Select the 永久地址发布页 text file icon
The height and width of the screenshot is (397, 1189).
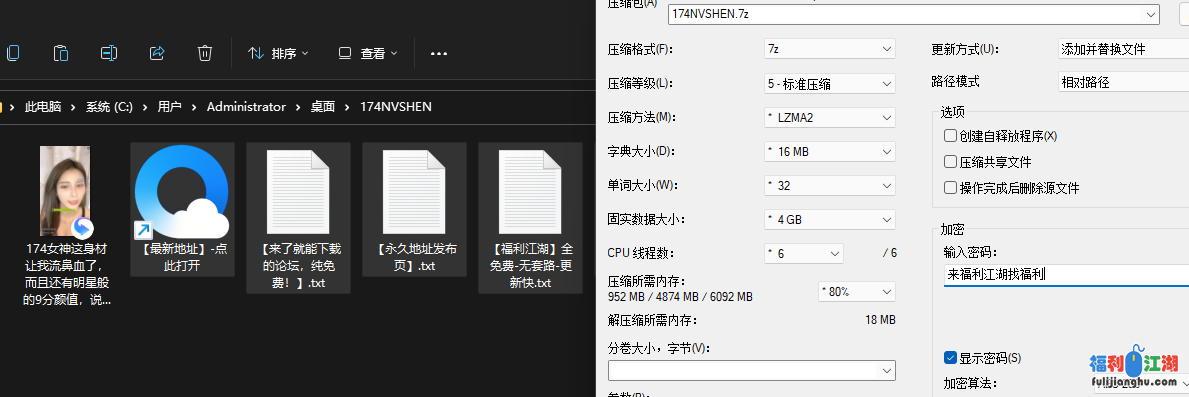[414, 191]
